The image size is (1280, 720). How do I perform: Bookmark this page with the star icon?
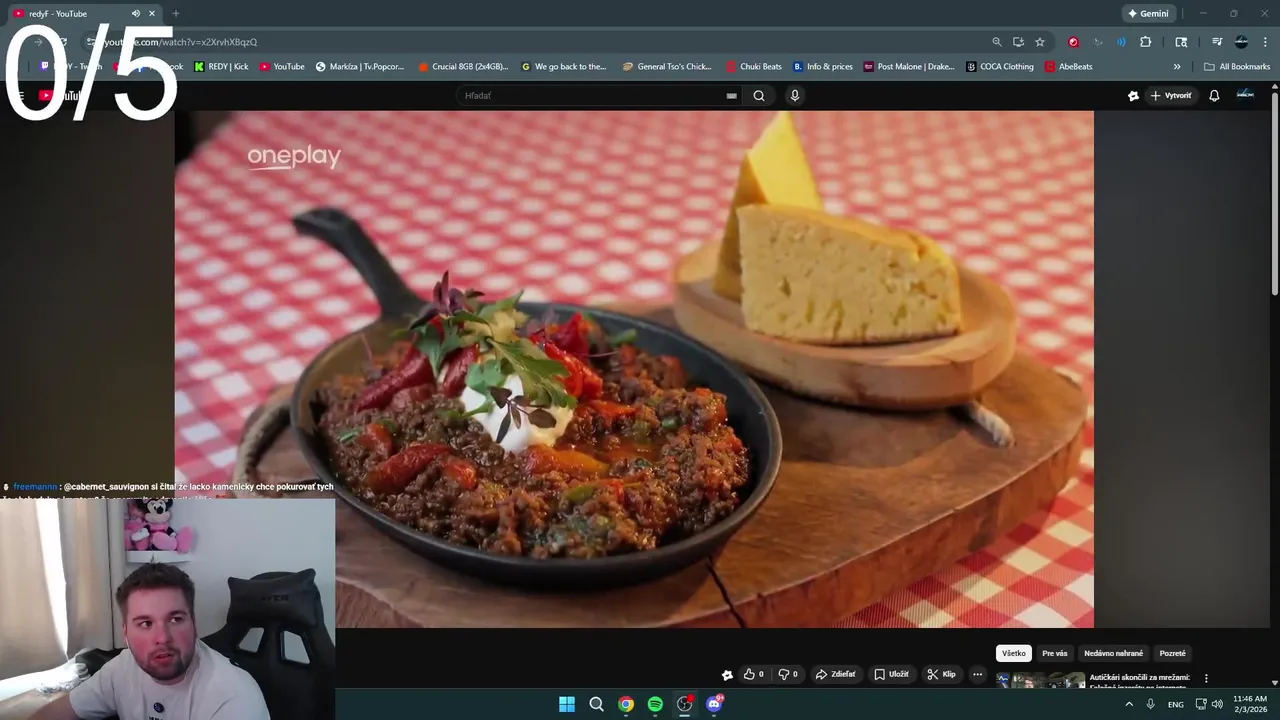1040,42
